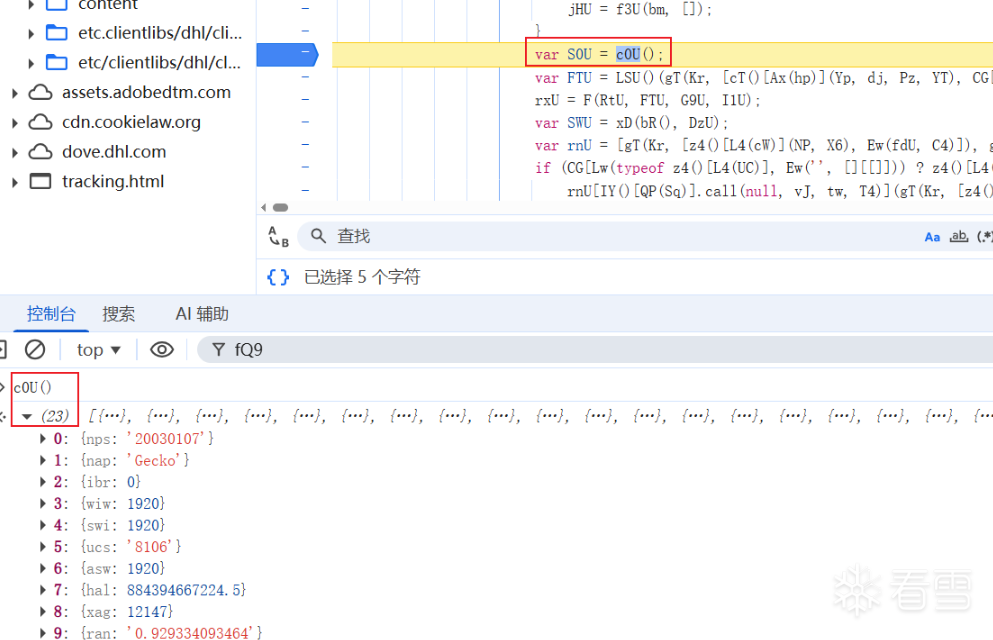Click the clear console icon
Screen dimensions: 993x640
[35, 349]
